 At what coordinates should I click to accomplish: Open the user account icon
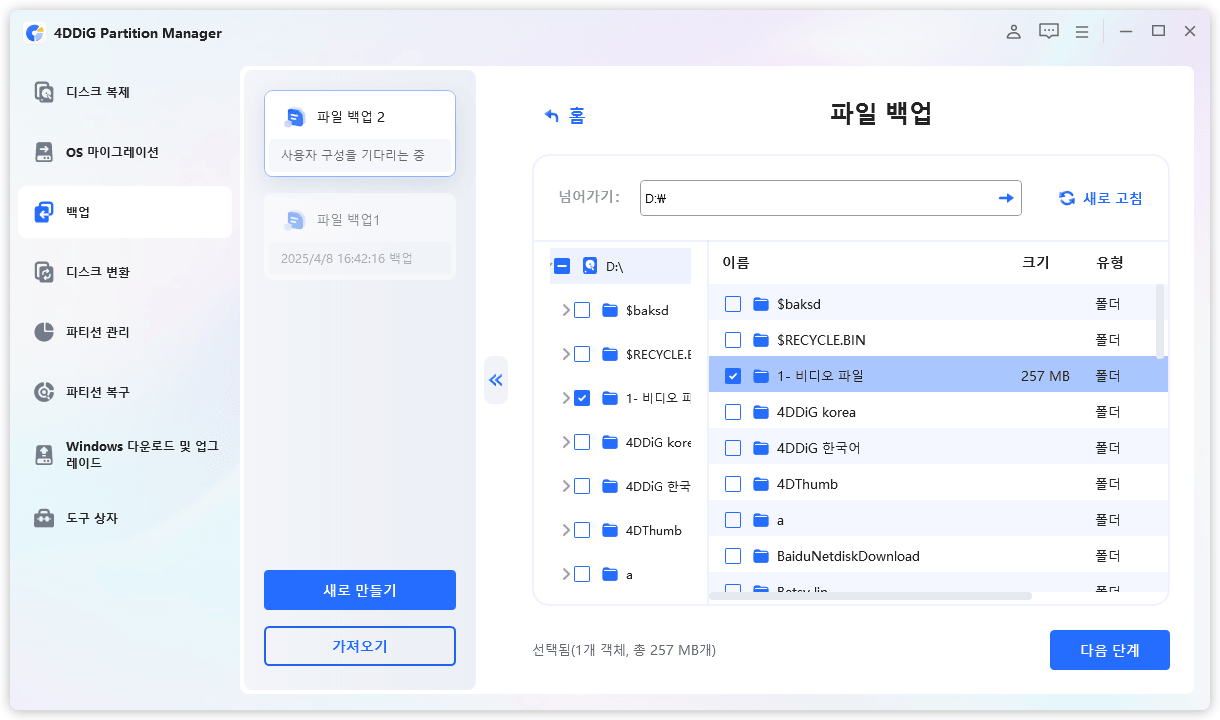point(1013,31)
